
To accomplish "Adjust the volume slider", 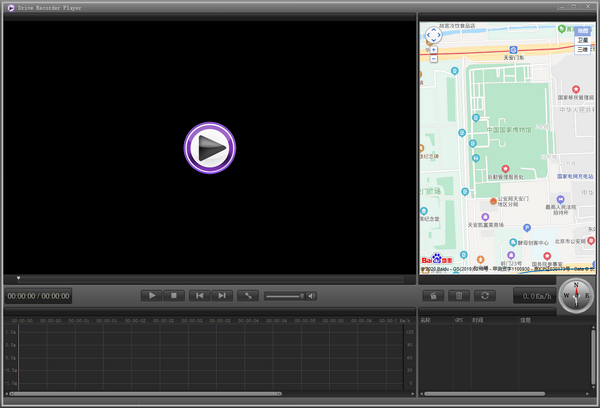I will [x=285, y=296].
